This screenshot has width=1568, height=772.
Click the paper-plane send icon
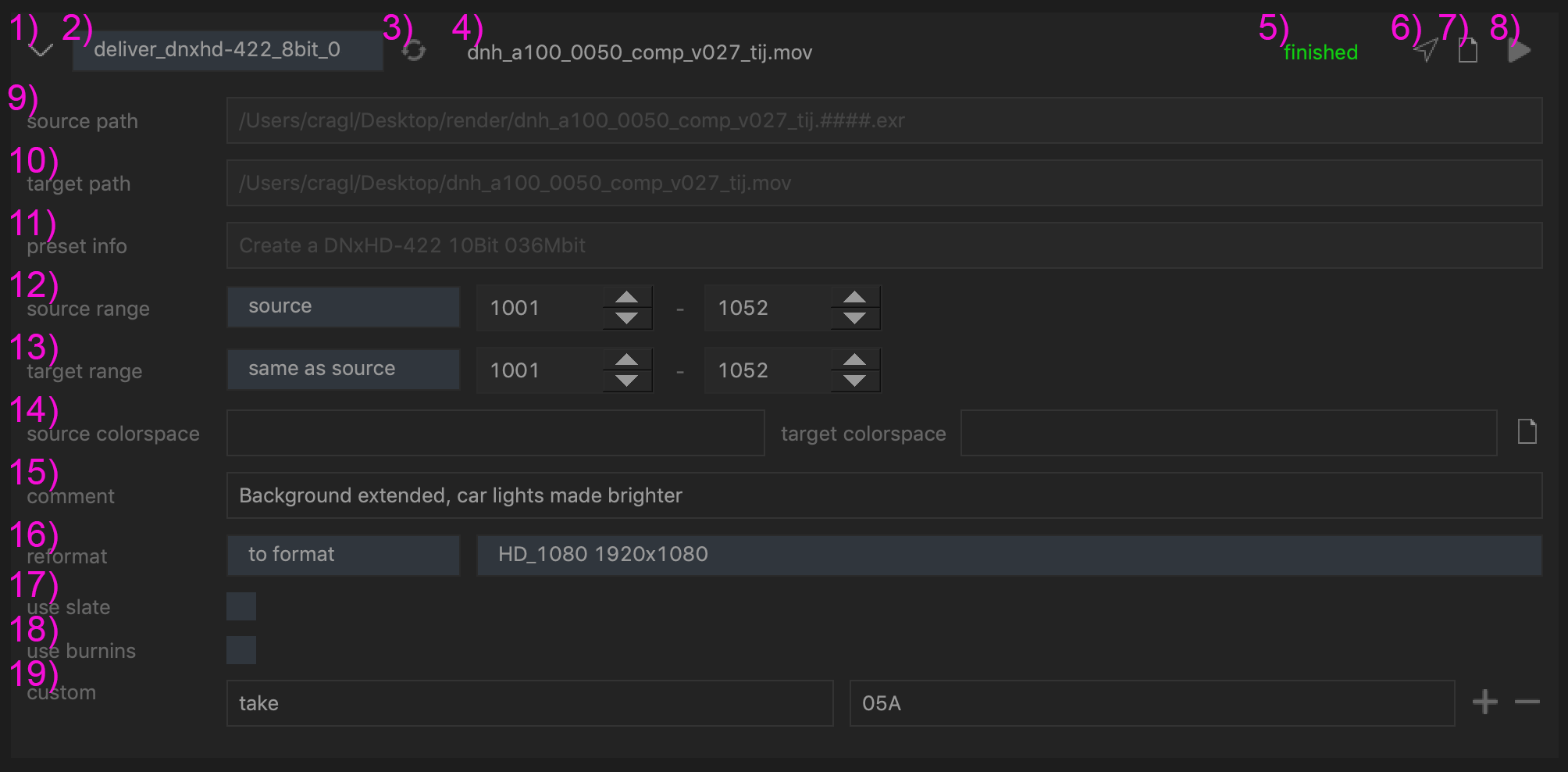1426,51
